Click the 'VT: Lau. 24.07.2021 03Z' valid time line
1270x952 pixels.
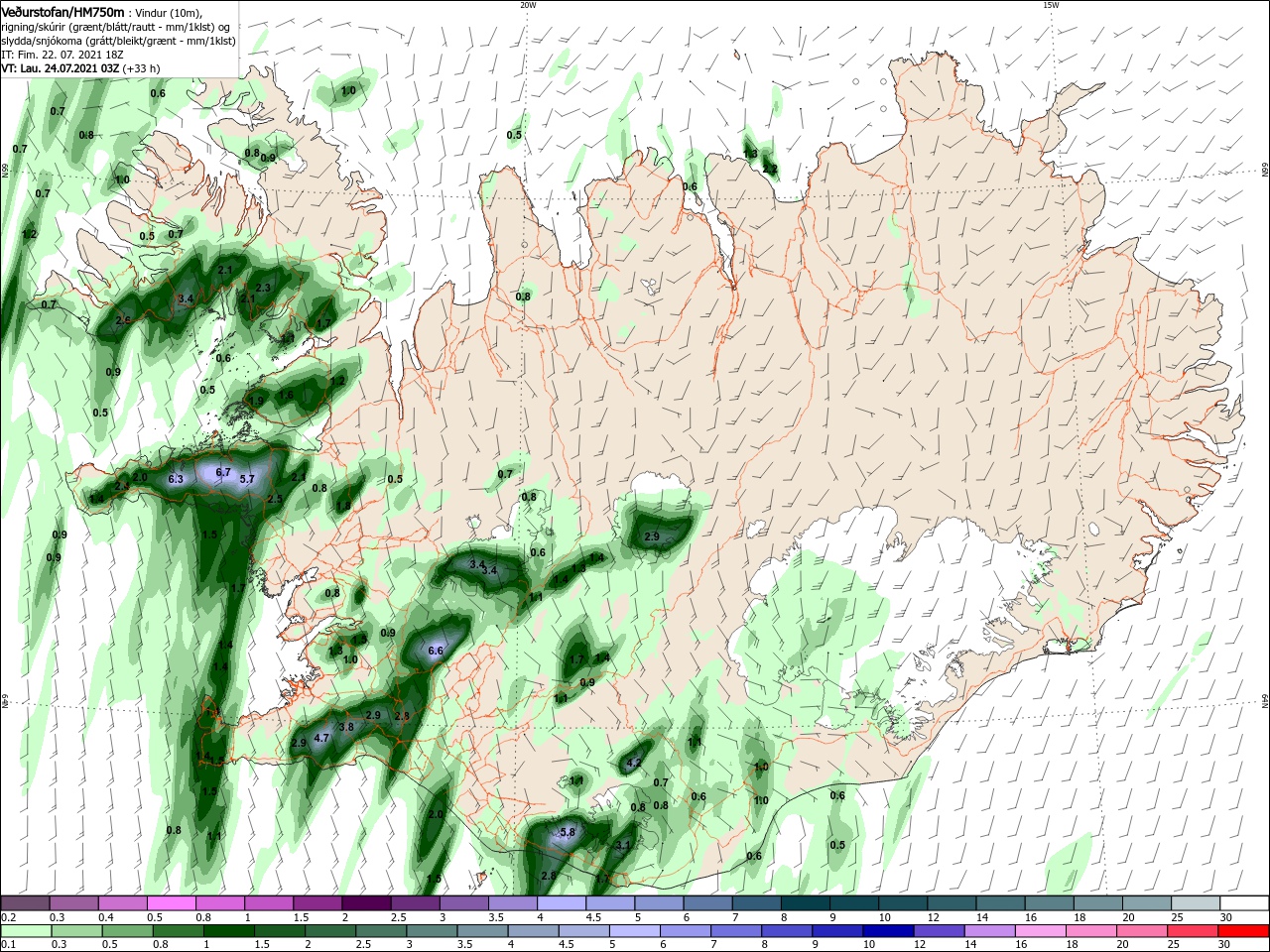[61, 68]
